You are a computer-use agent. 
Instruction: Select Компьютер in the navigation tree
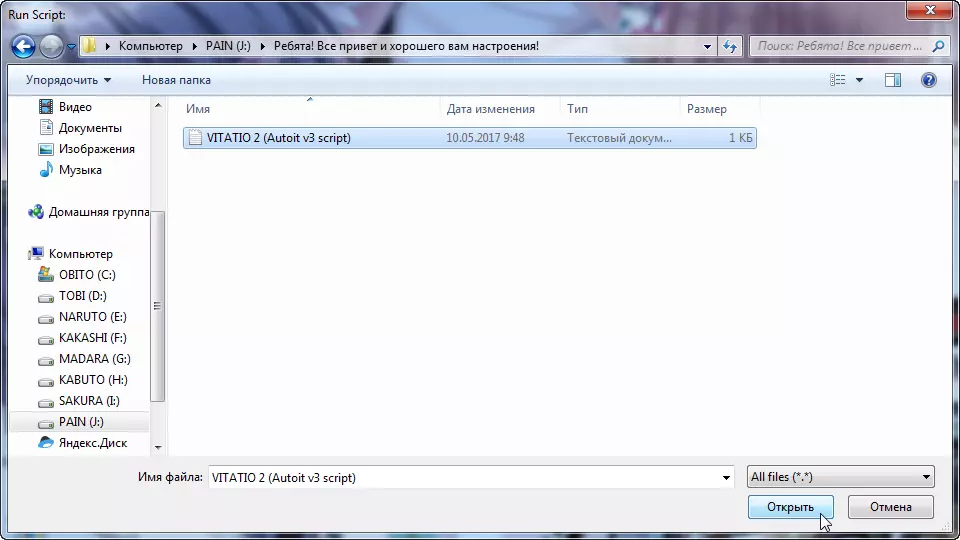(80, 253)
